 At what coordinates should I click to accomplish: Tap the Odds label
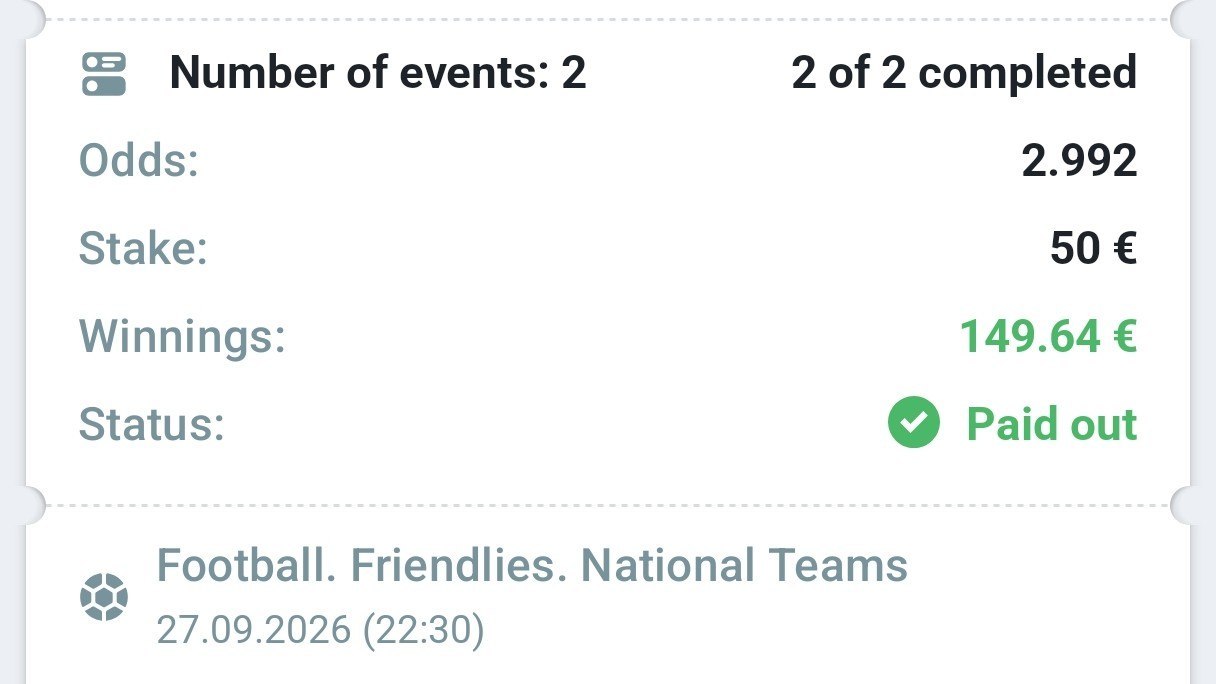[139, 161]
